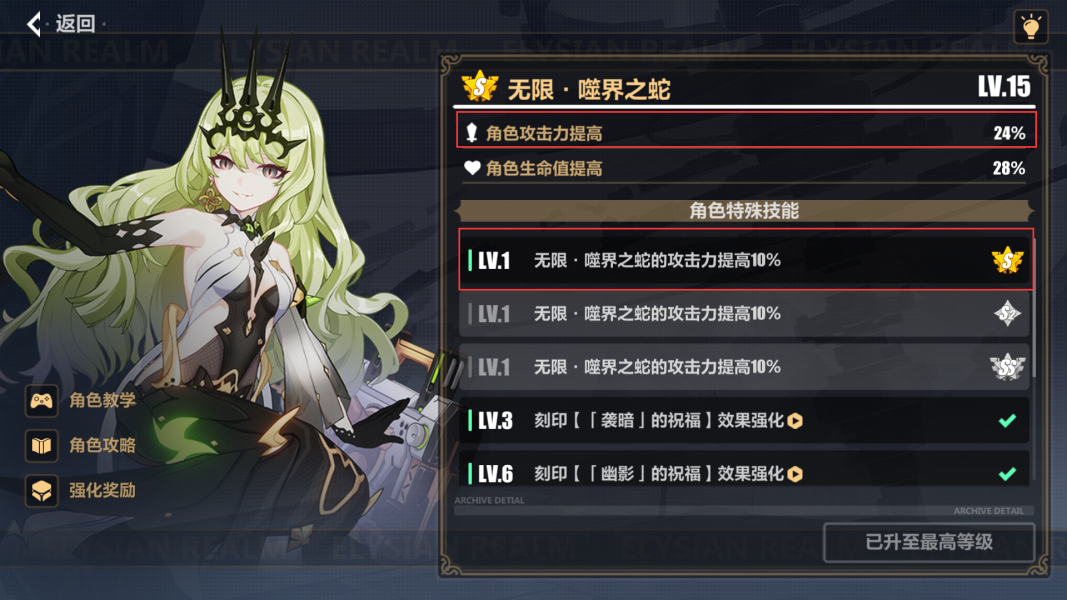Click the book icon for 角色攻略
This screenshot has width=1067, height=600.
pos(42,446)
